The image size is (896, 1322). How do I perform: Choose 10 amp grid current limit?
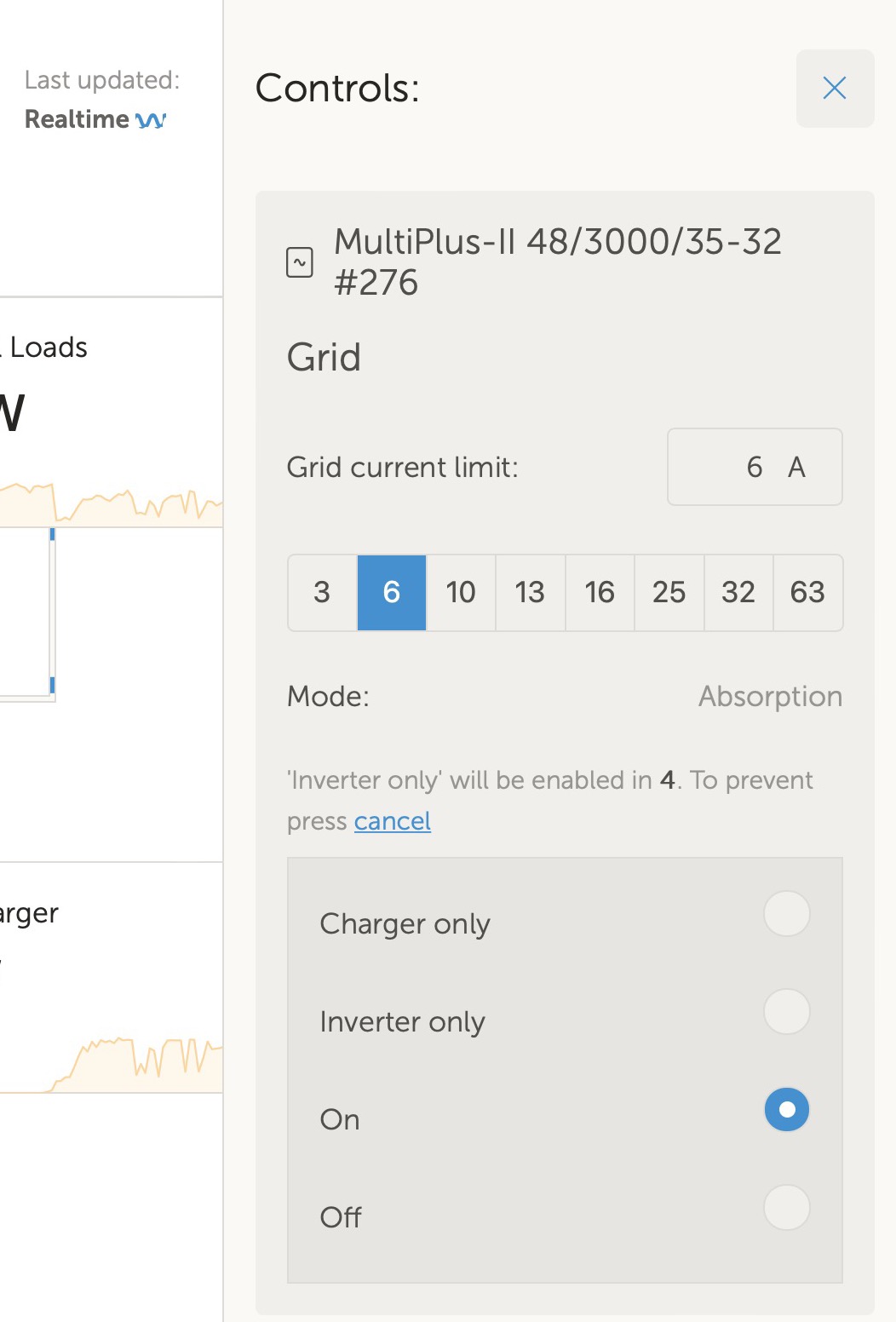(461, 593)
